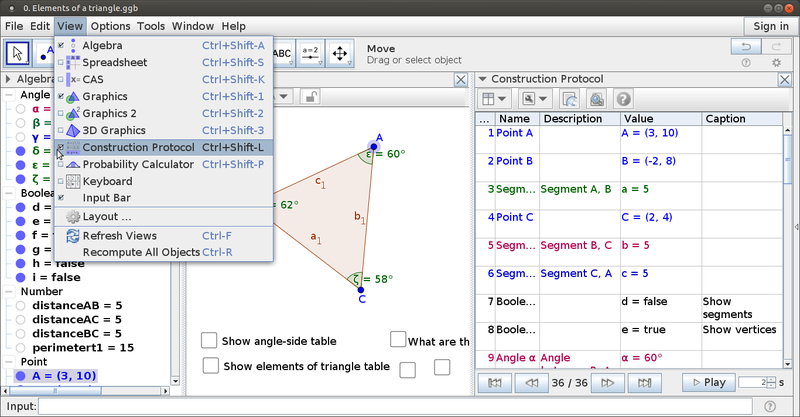Viewport: 800px width, 417px height.
Task: Advance one construction step
Action: coord(607,382)
